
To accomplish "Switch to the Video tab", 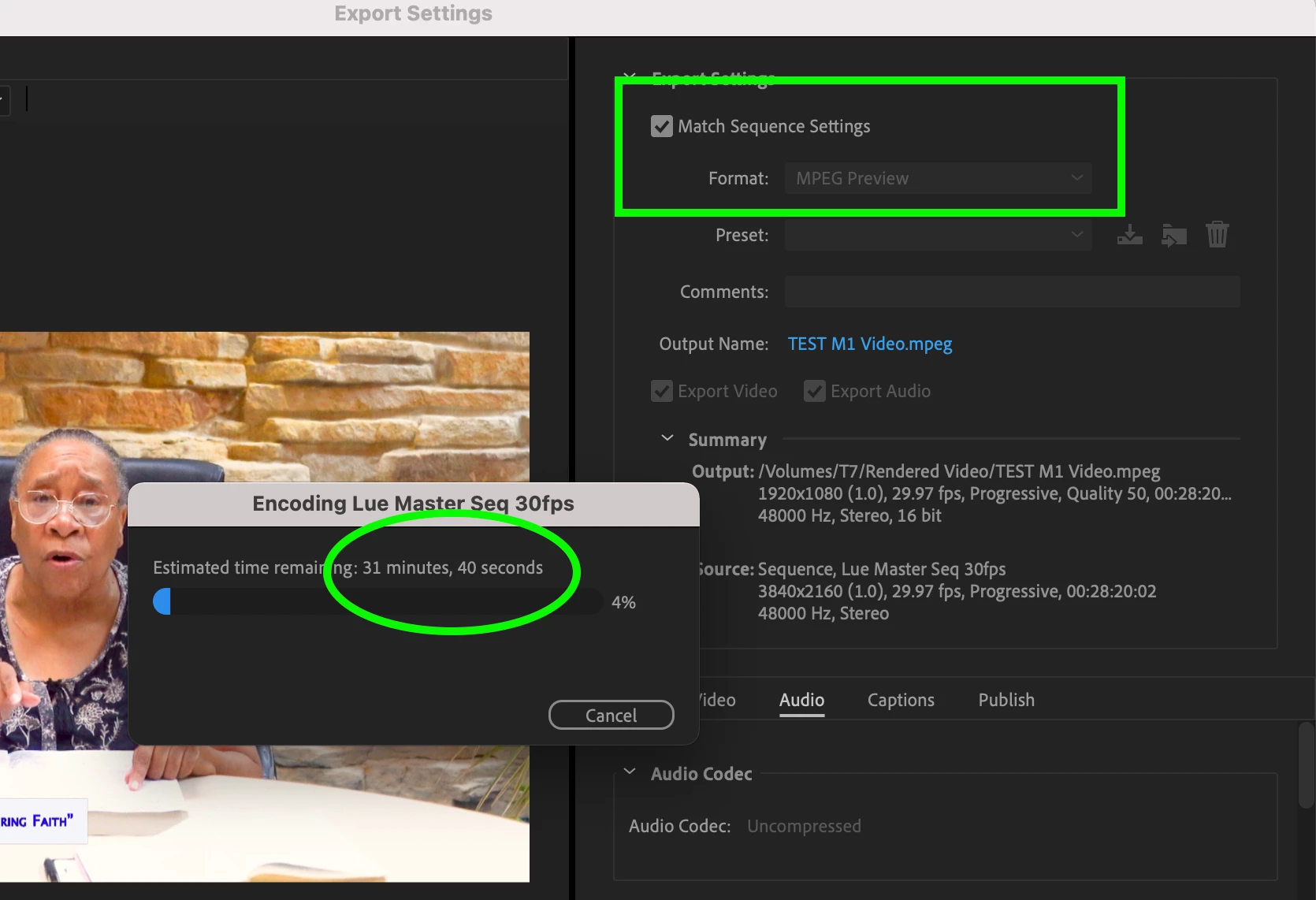I will coord(718,700).
